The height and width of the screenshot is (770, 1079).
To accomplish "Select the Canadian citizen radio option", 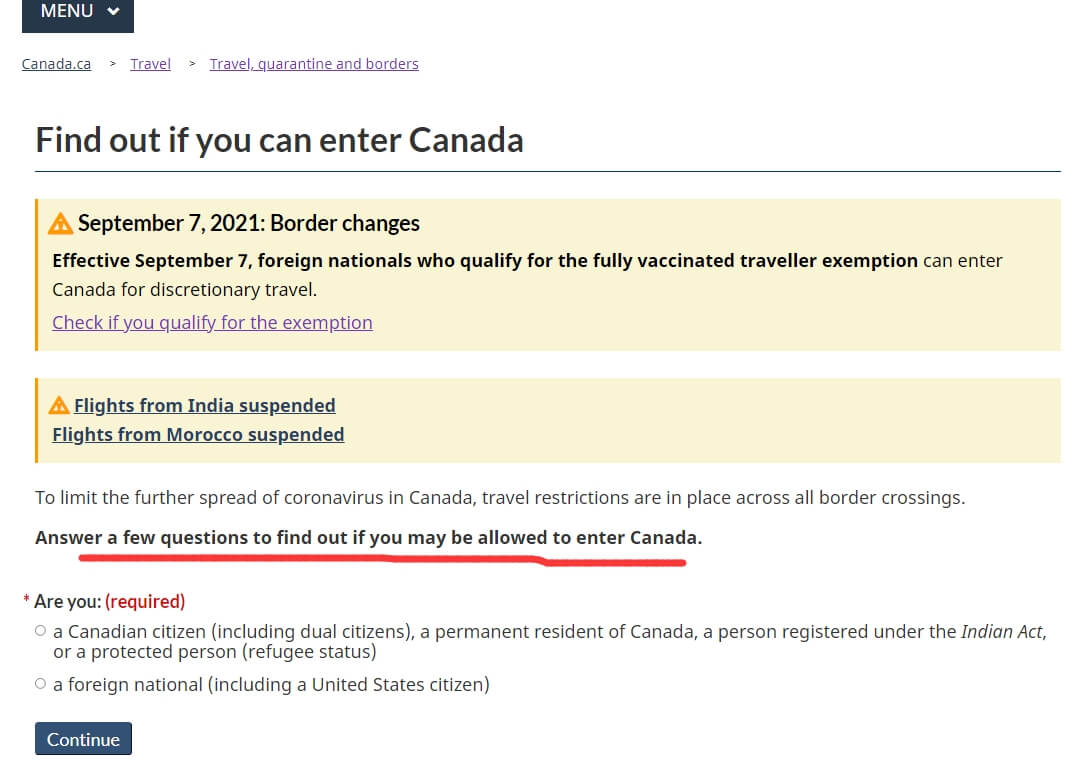I will (41, 631).
